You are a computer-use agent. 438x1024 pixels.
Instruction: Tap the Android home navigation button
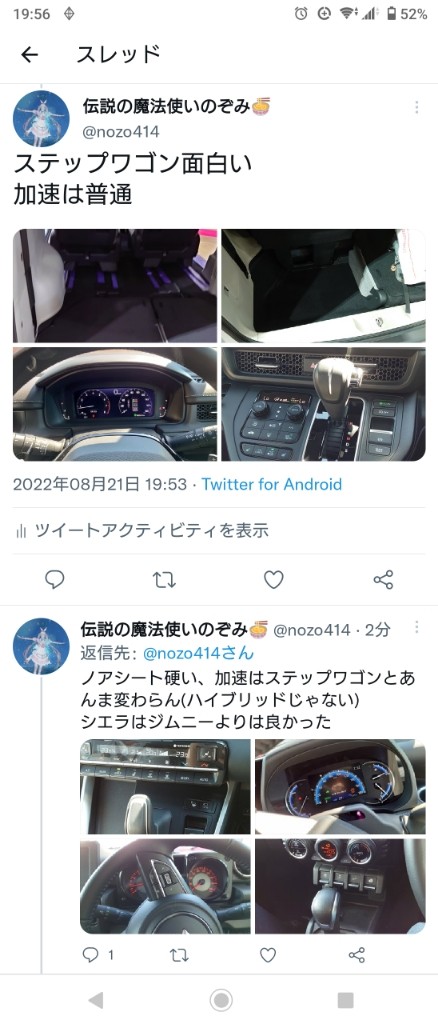tap(221, 999)
